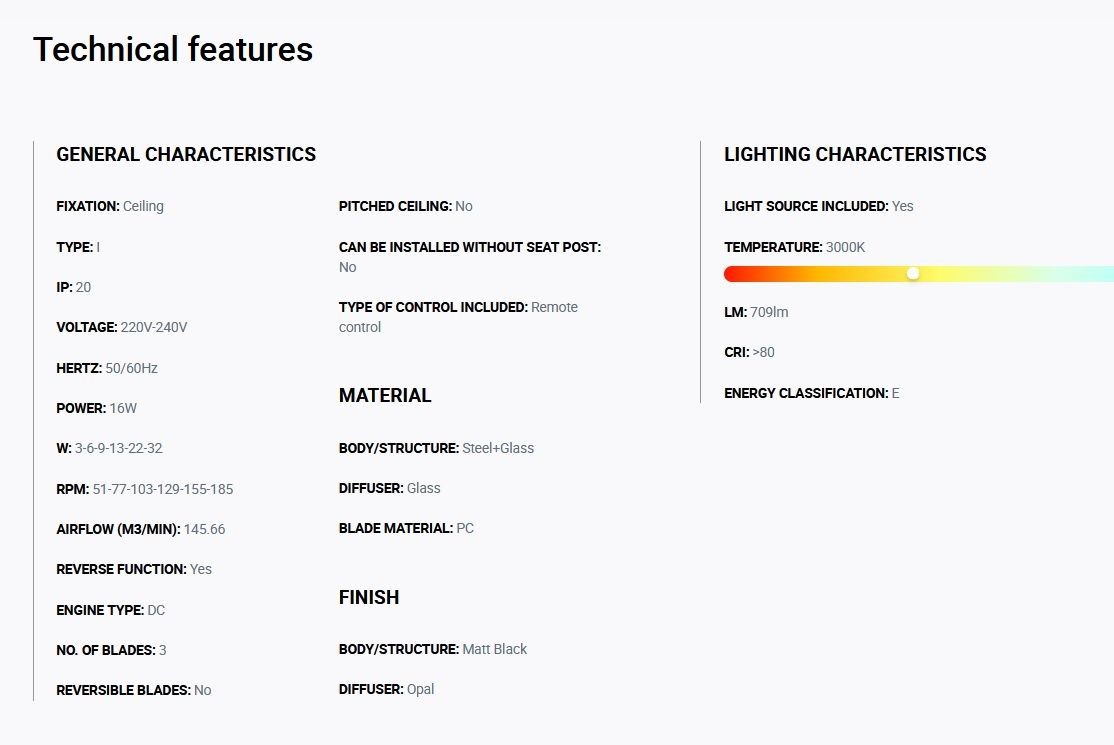Click the VOLTAGE 220V-240V value

coord(154,327)
